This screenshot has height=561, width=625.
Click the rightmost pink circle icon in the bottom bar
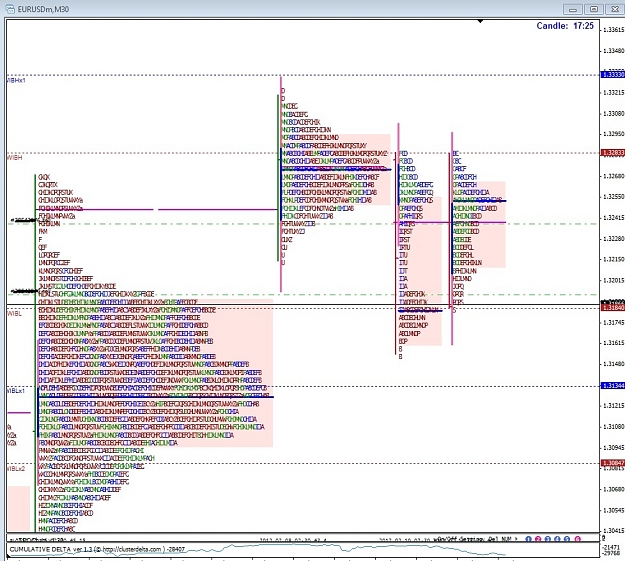click(x=577, y=539)
